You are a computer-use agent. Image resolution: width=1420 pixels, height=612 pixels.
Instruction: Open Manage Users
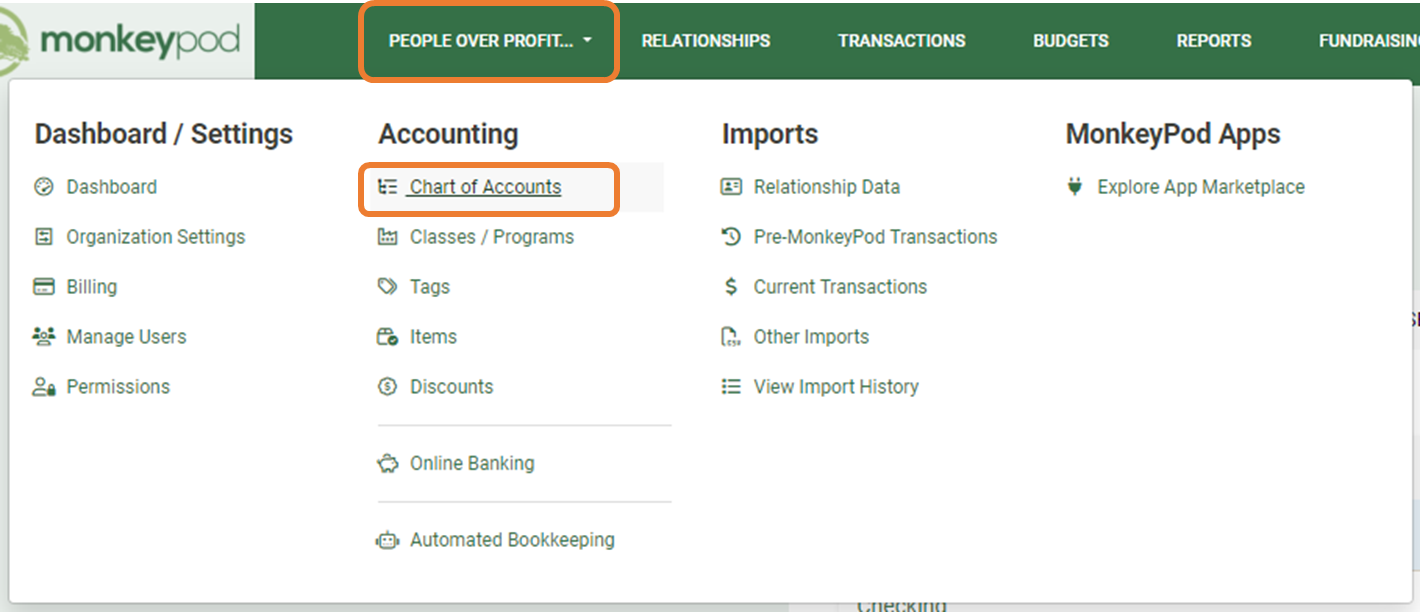(x=127, y=337)
